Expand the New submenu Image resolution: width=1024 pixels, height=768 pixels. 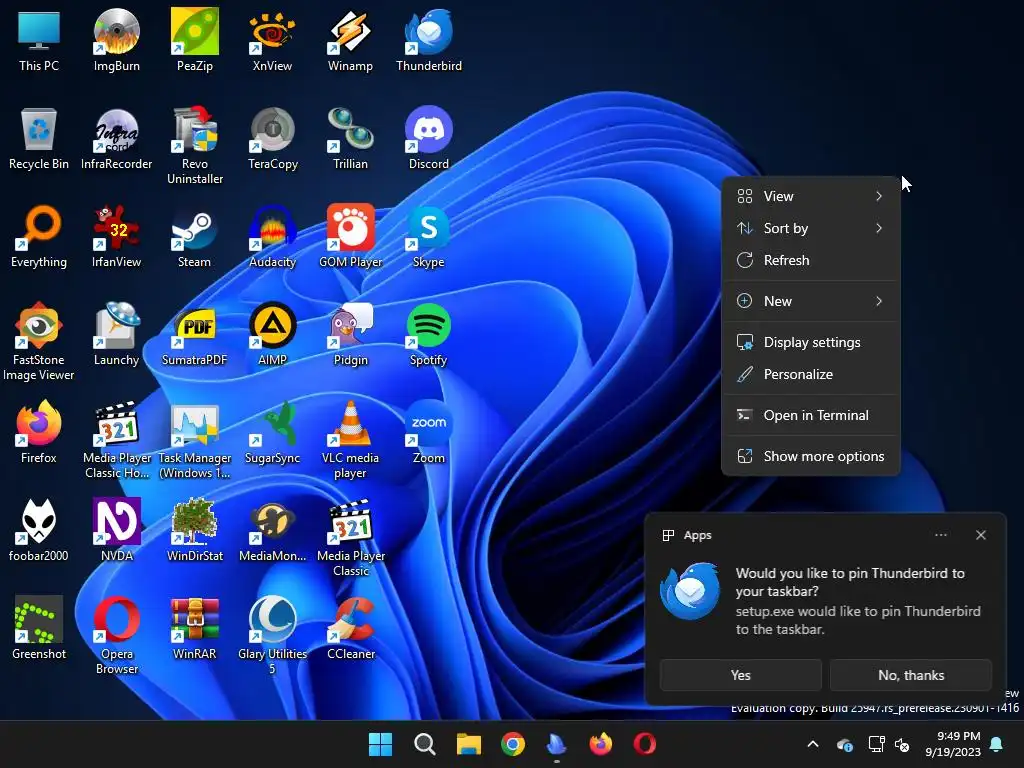coord(810,301)
